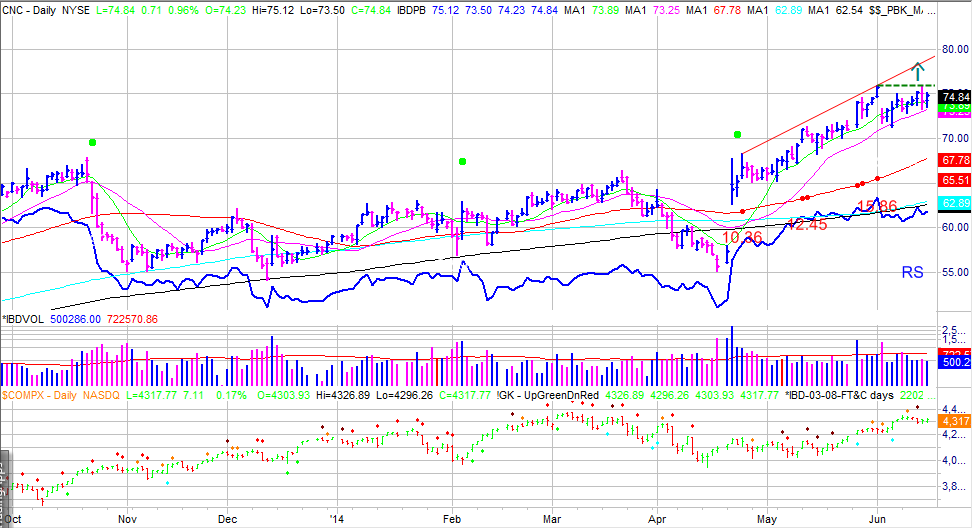Click the Dec date axis label

228,519
